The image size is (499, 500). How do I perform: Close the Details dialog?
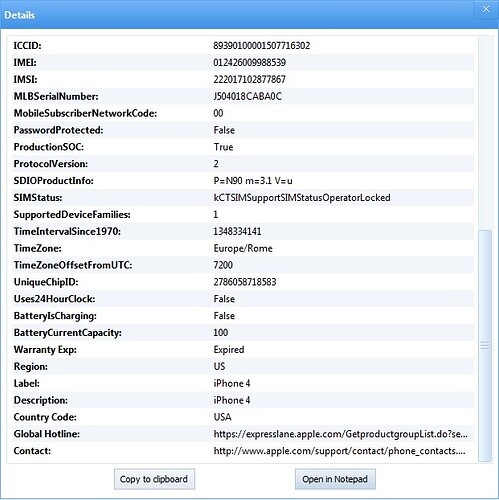tap(486, 9)
